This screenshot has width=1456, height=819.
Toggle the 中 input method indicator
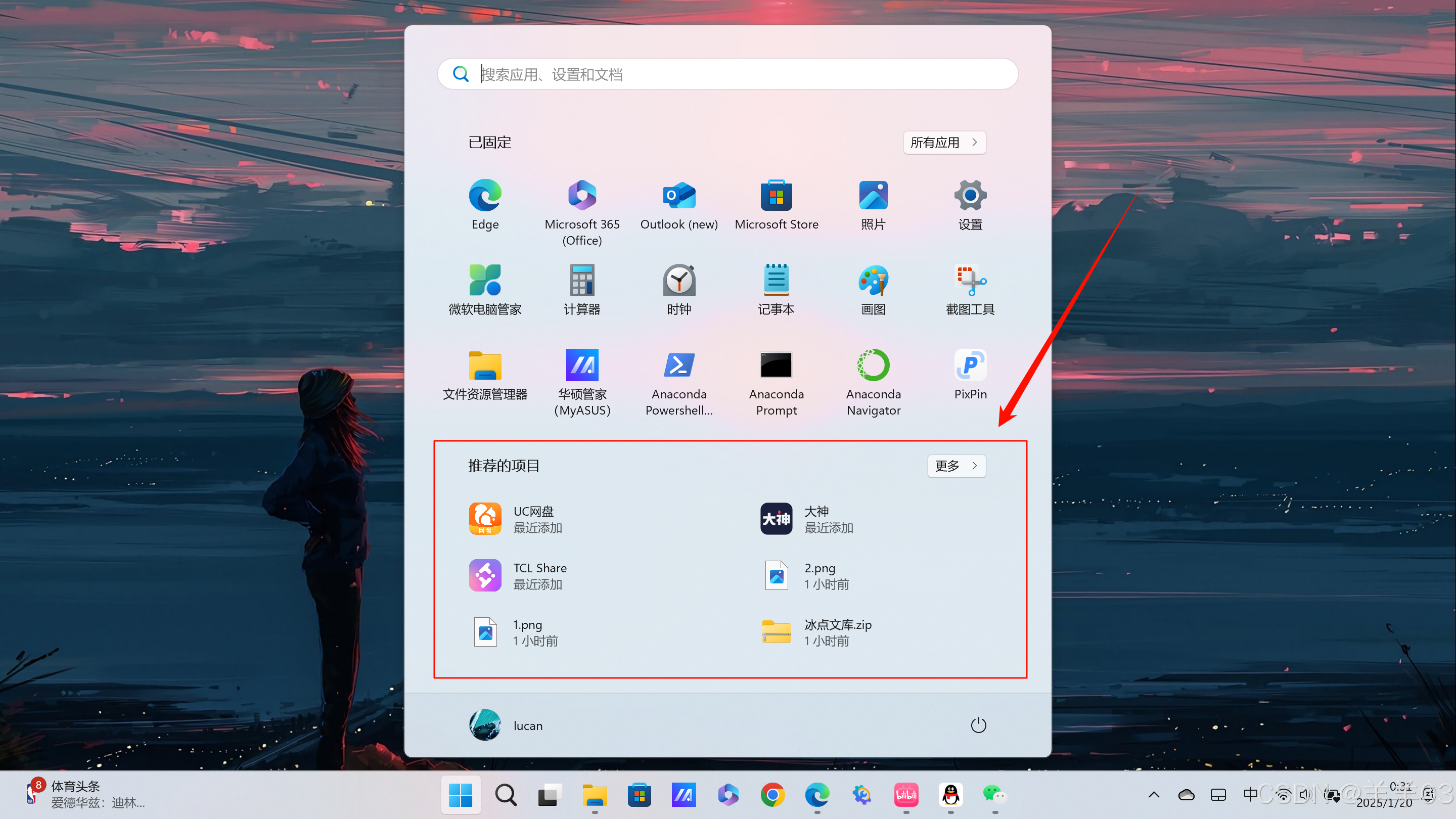pos(1250,795)
